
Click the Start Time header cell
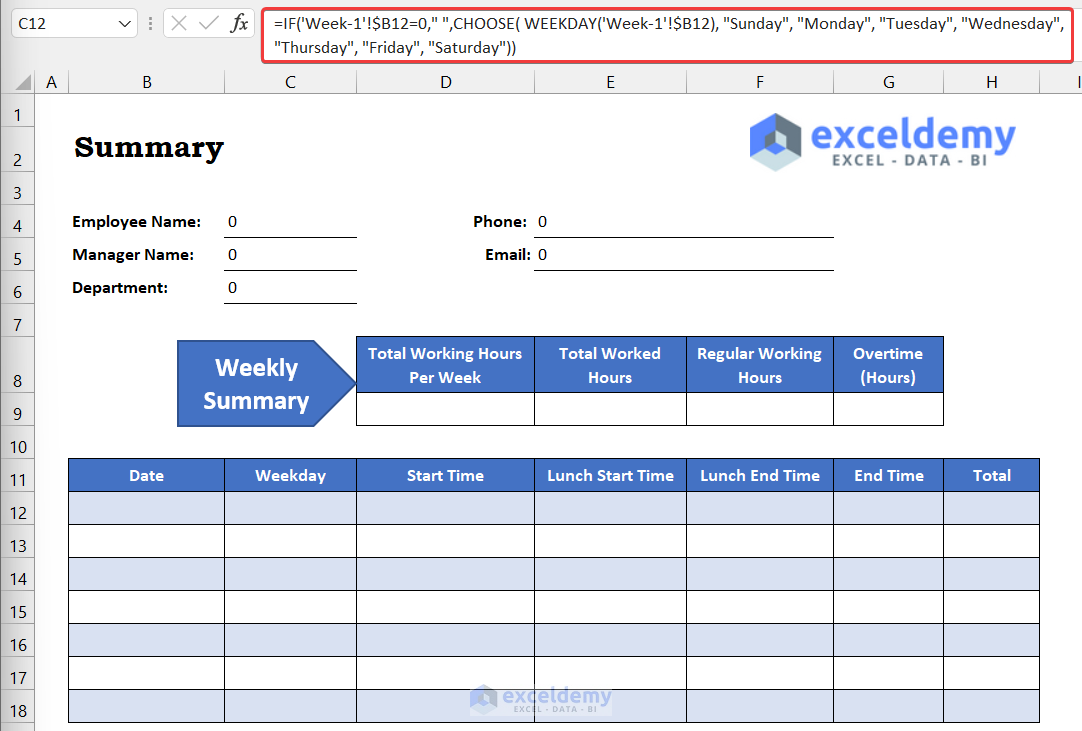pyautogui.click(x=445, y=475)
